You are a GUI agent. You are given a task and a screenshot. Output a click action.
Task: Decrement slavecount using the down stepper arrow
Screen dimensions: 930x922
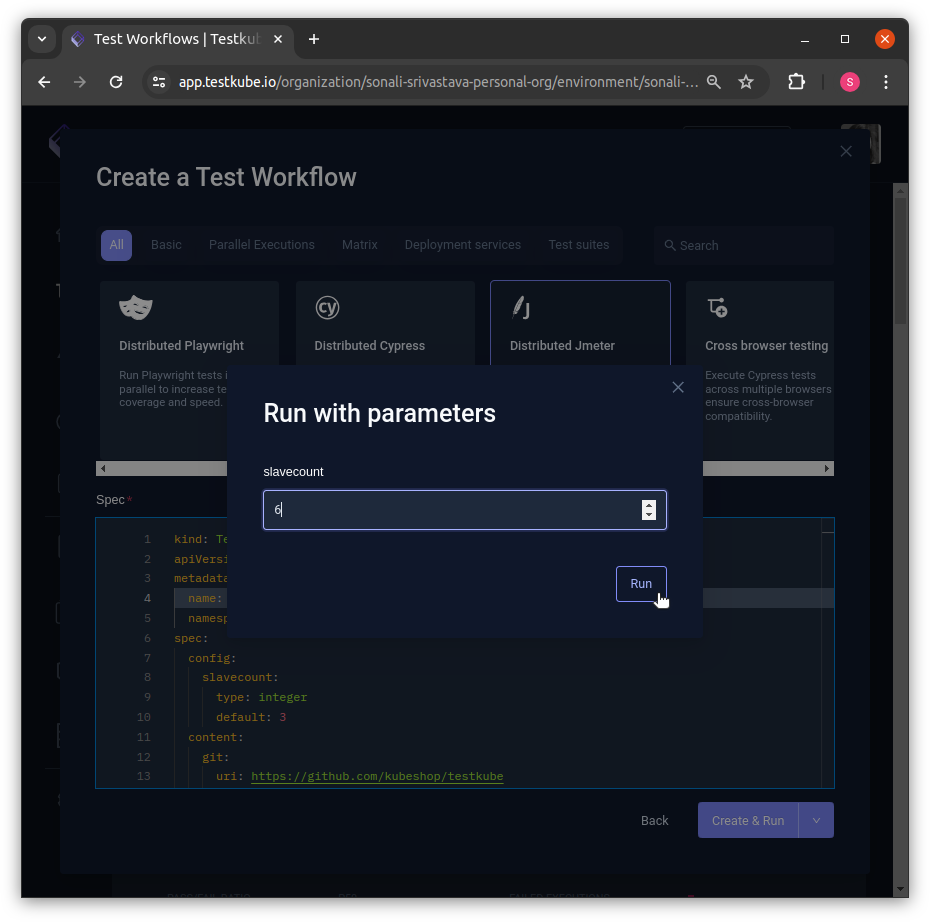(x=649, y=515)
